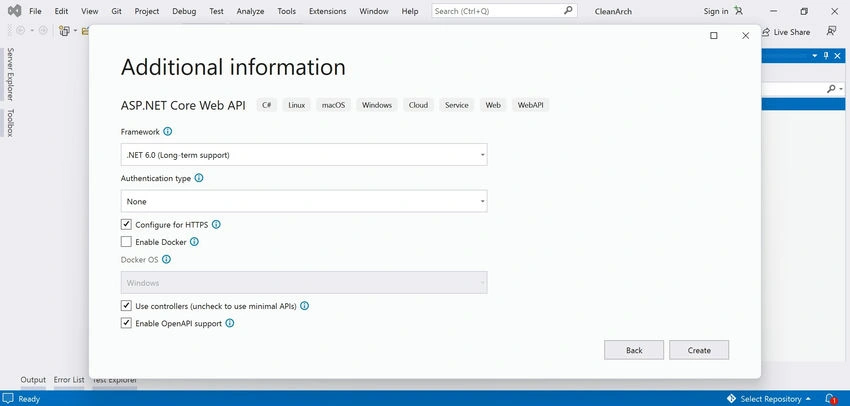Screen dimensions: 850x406
Task: Click info icon next to Enable Docker
Action: pos(194,242)
